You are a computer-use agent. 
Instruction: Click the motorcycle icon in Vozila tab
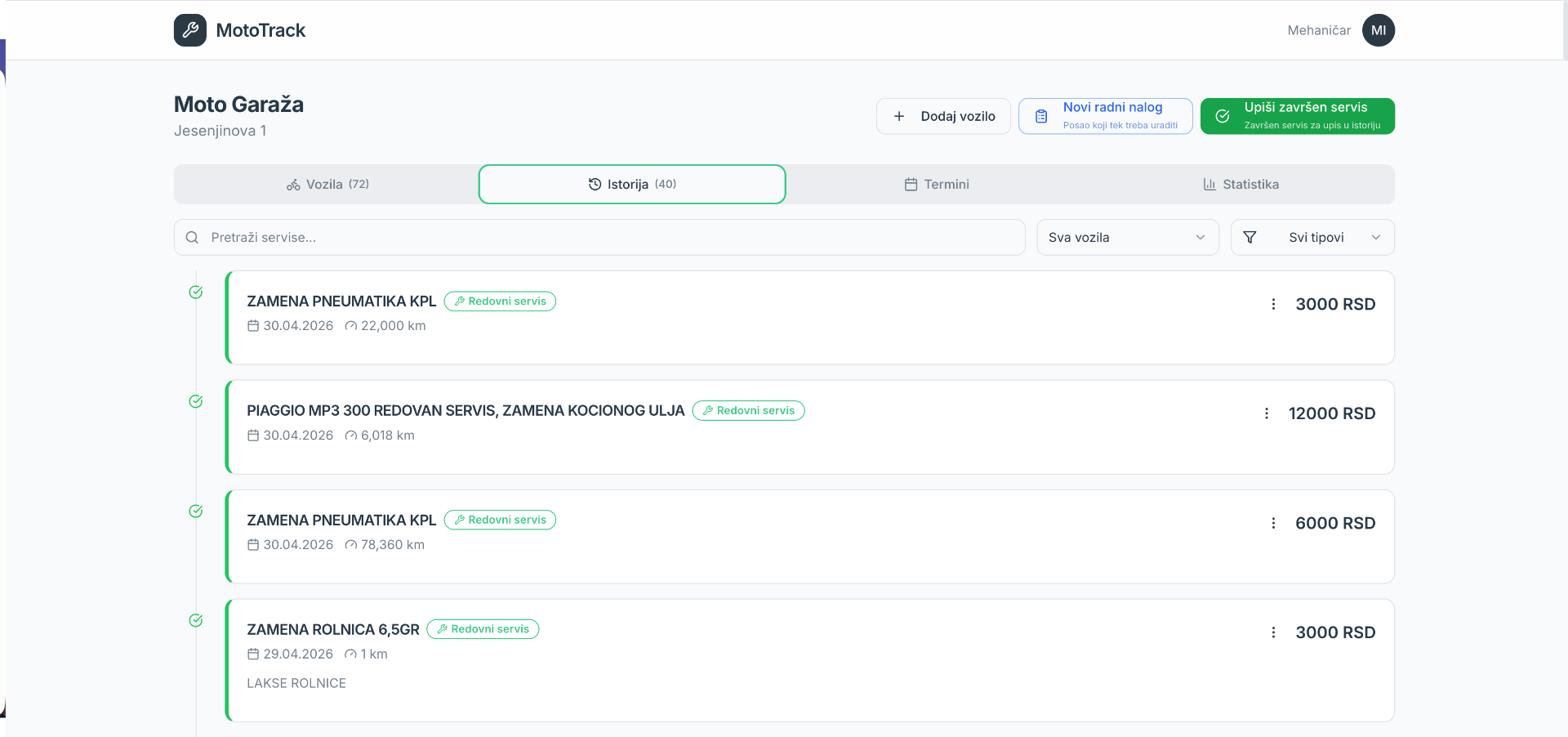point(293,185)
